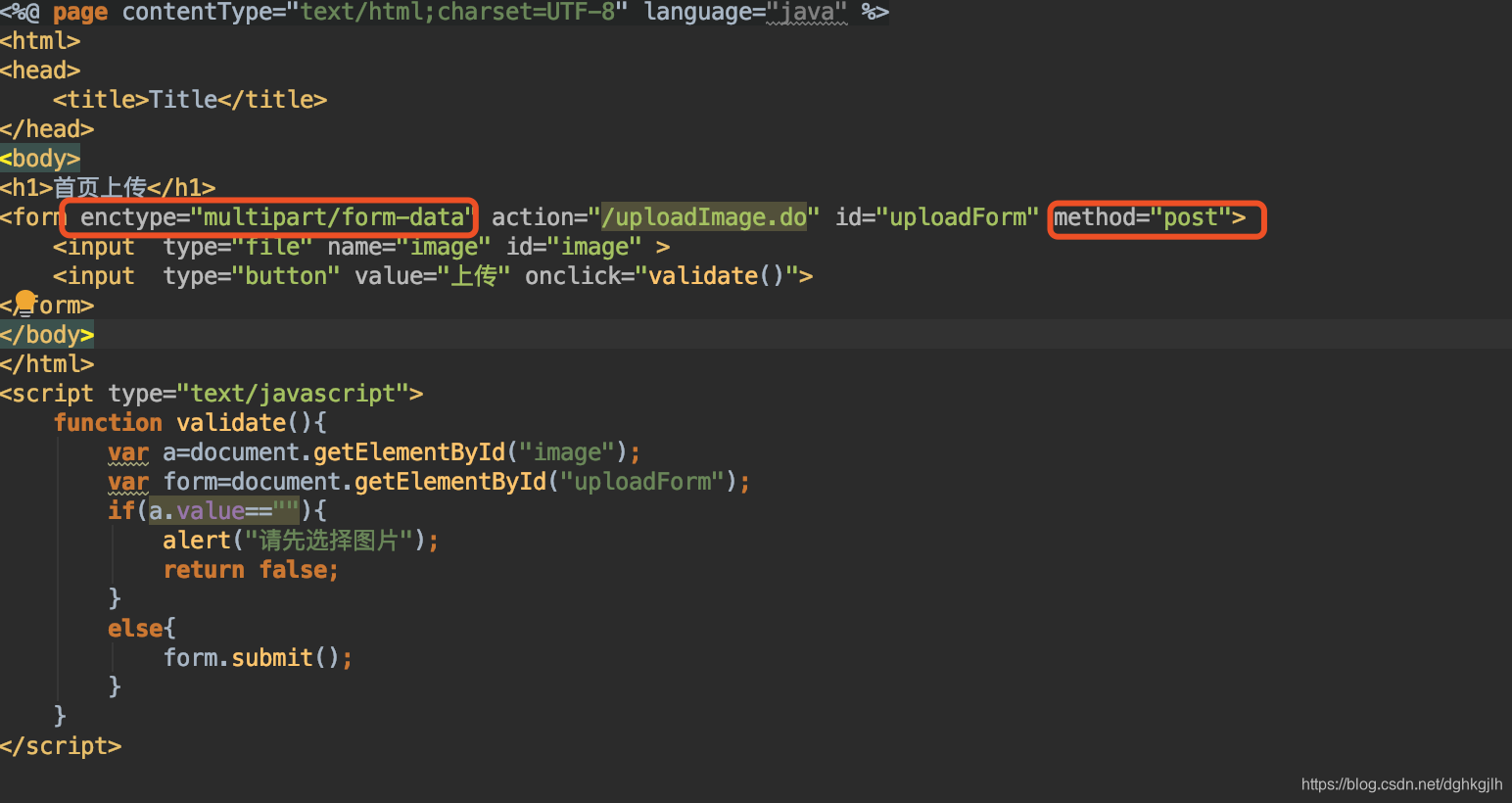Click the closing </body> tag
This screenshot has width=1512, height=803.
47,335
